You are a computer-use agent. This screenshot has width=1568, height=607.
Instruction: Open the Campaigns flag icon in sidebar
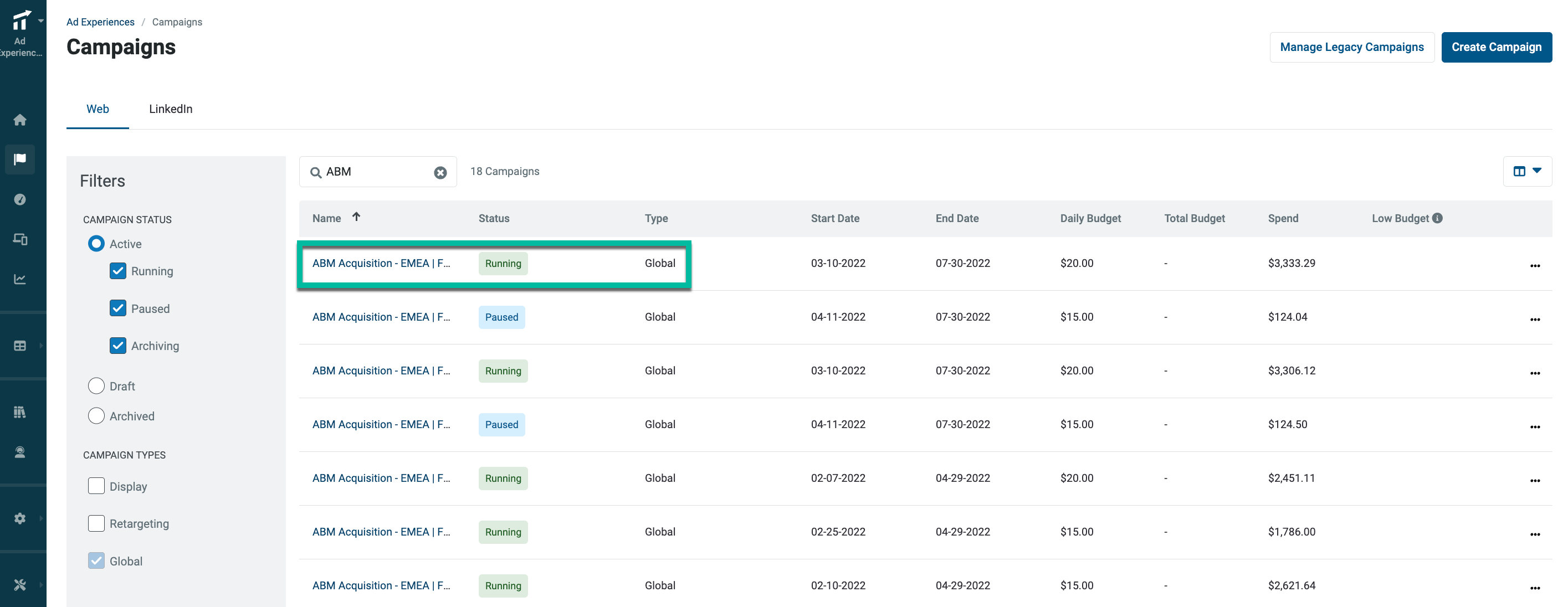[20, 160]
